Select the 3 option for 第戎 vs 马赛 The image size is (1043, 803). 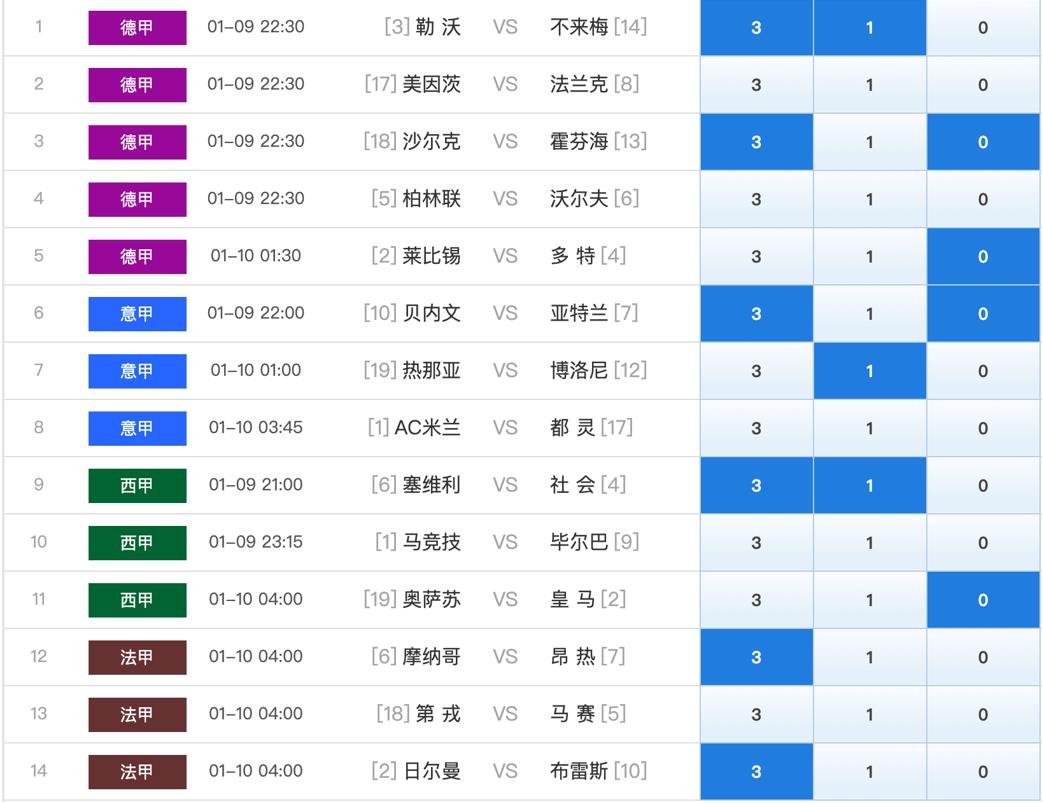point(756,714)
